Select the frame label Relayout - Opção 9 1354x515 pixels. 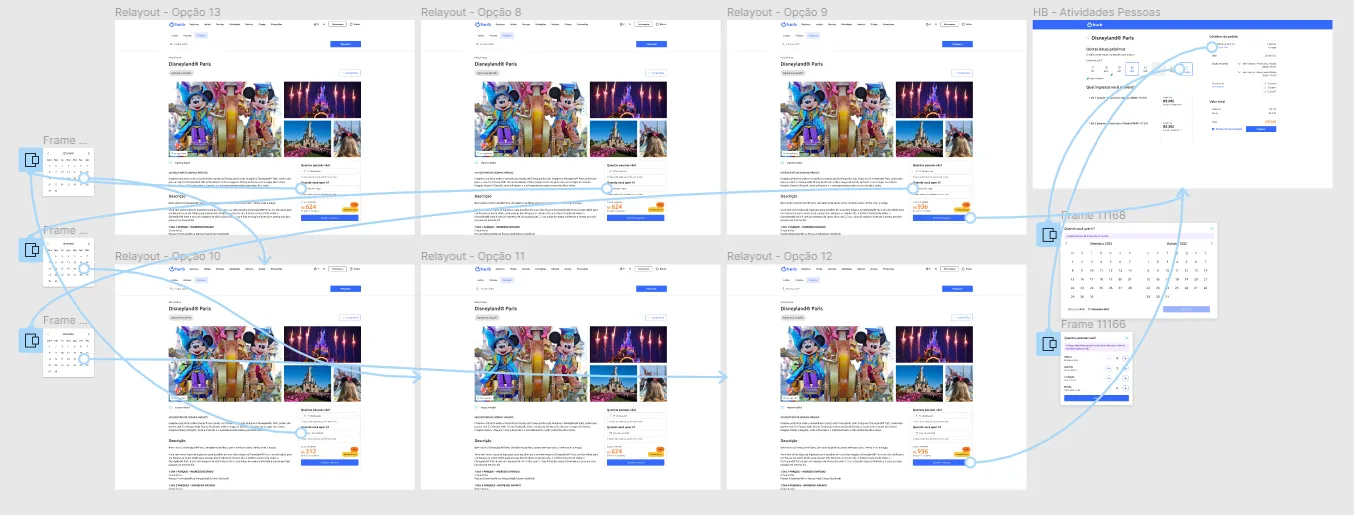point(777,12)
